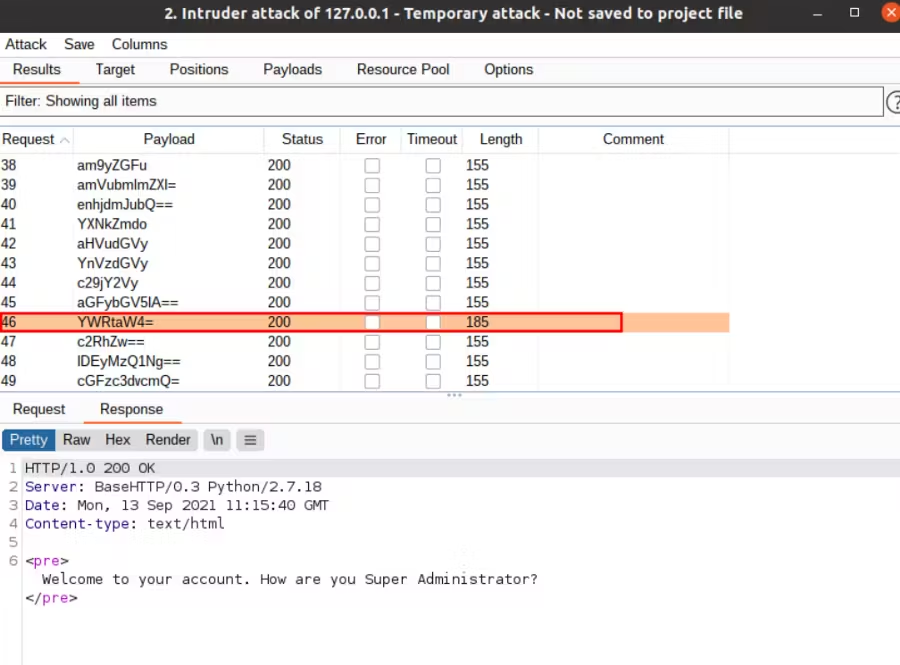Toggle Error checkbox for request 44
This screenshot has width=900, height=665.
[372, 283]
